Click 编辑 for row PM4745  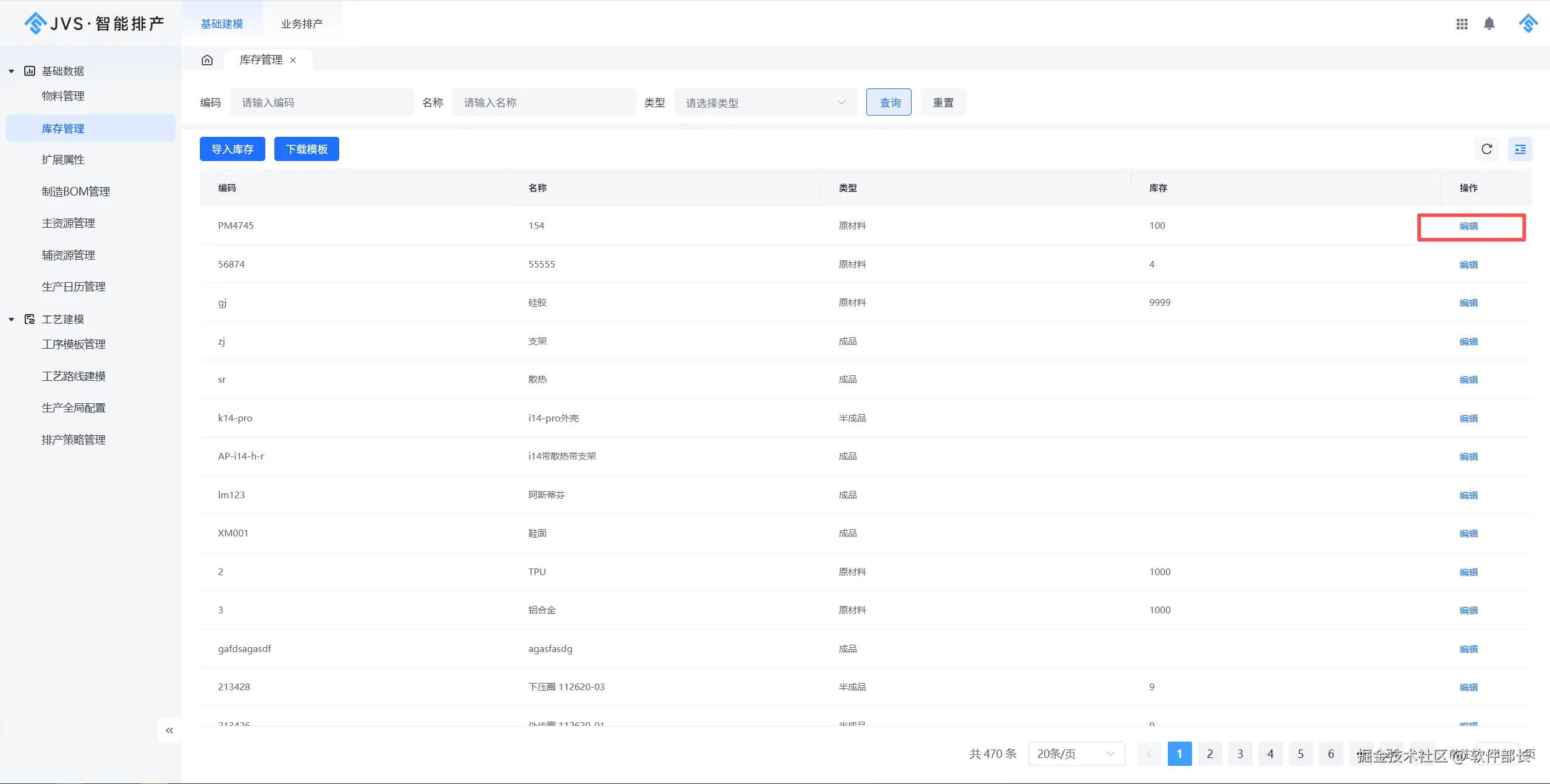(1468, 226)
